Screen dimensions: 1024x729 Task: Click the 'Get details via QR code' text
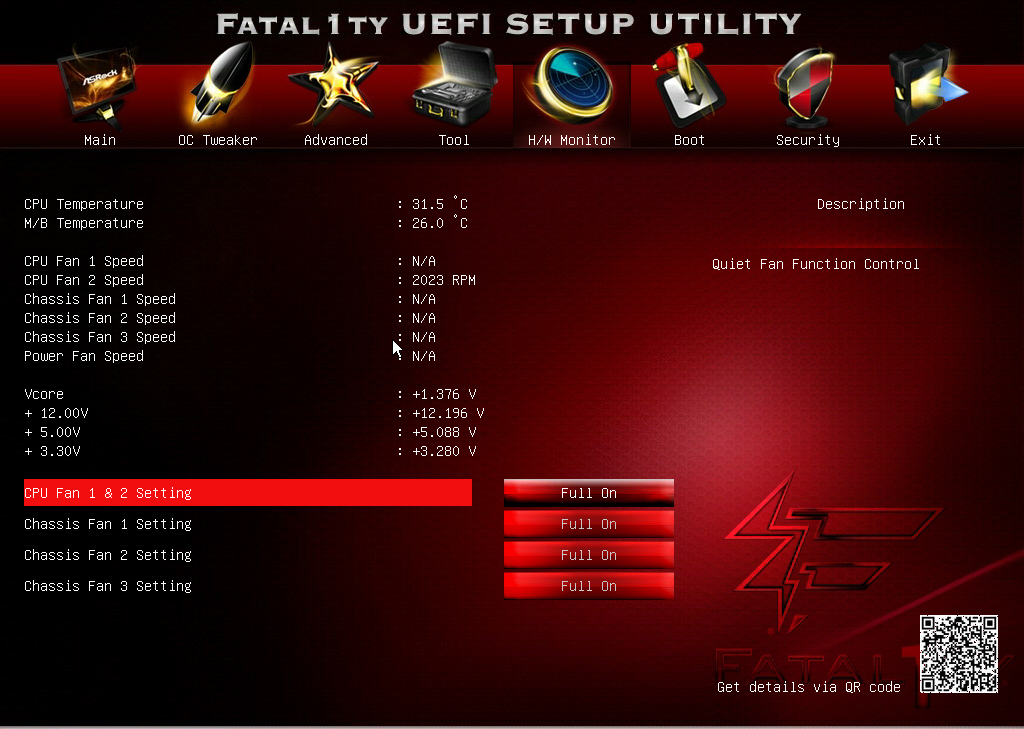point(808,687)
